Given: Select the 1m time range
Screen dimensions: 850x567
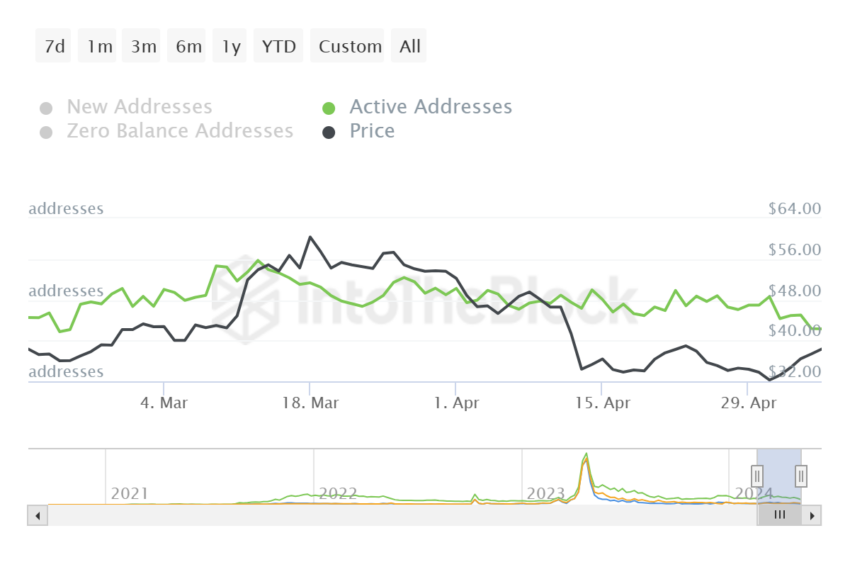Looking at the screenshot, I should (98, 46).
